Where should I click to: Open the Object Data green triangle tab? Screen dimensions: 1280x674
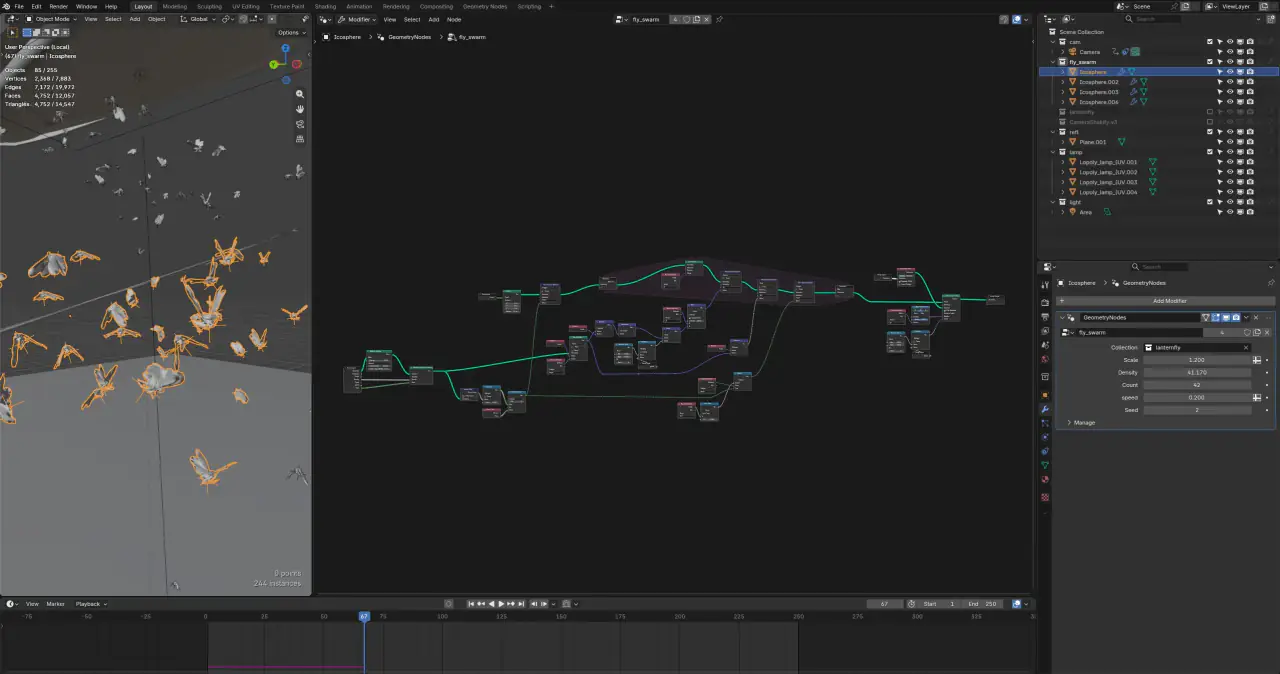coord(1045,466)
